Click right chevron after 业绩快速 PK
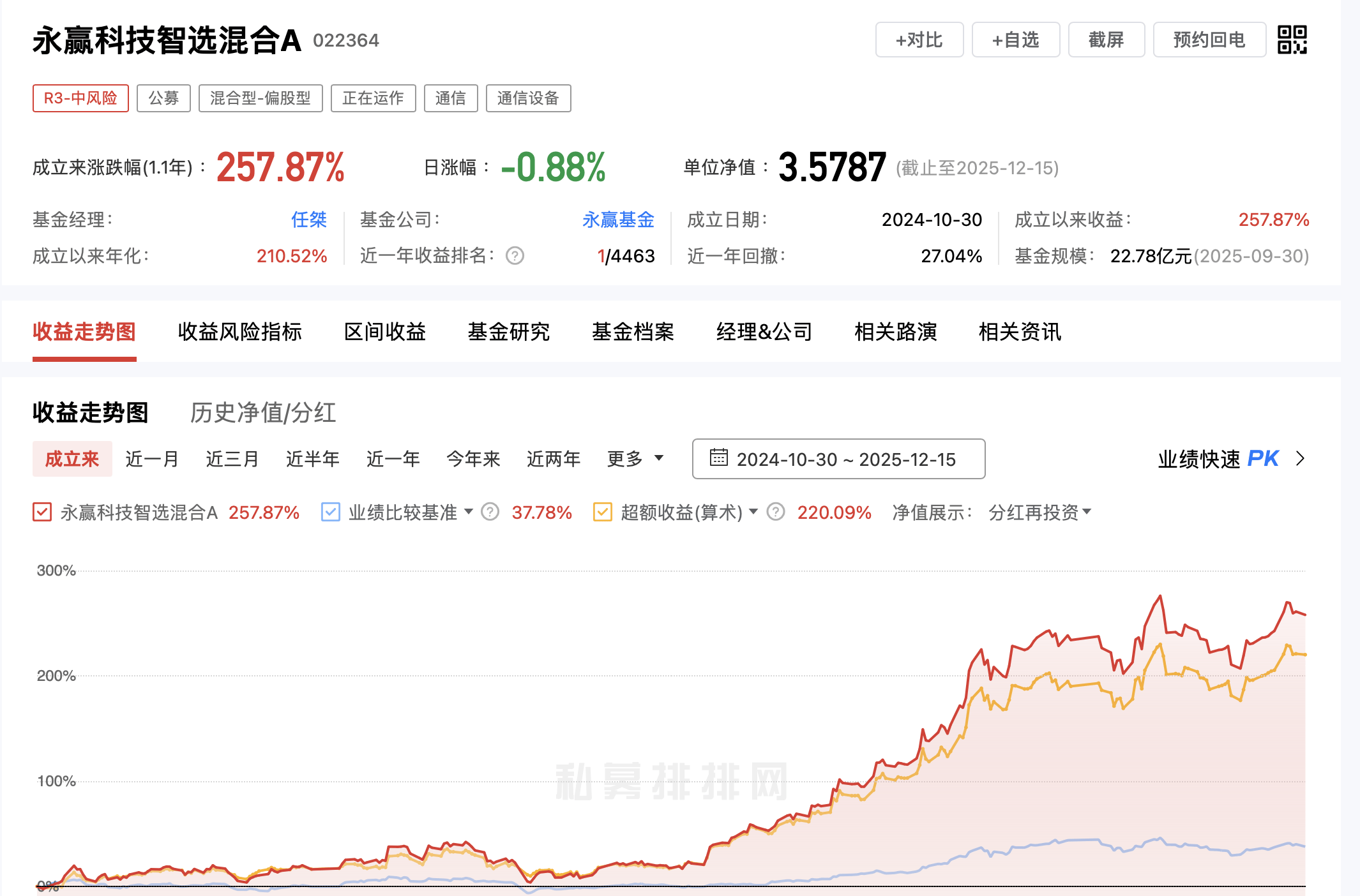Viewport: 1360px width, 896px height. [x=1300, y=459]
